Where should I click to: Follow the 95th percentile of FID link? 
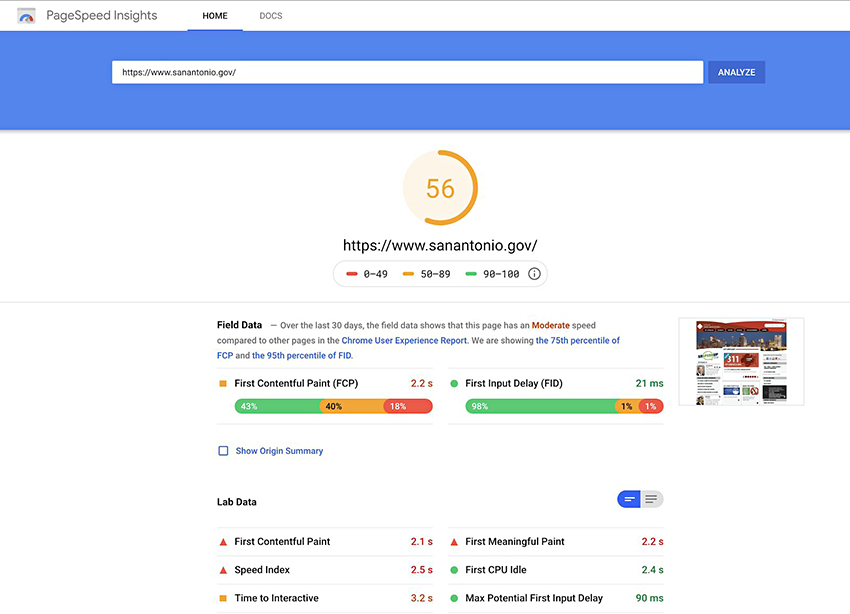coord(301,356)
